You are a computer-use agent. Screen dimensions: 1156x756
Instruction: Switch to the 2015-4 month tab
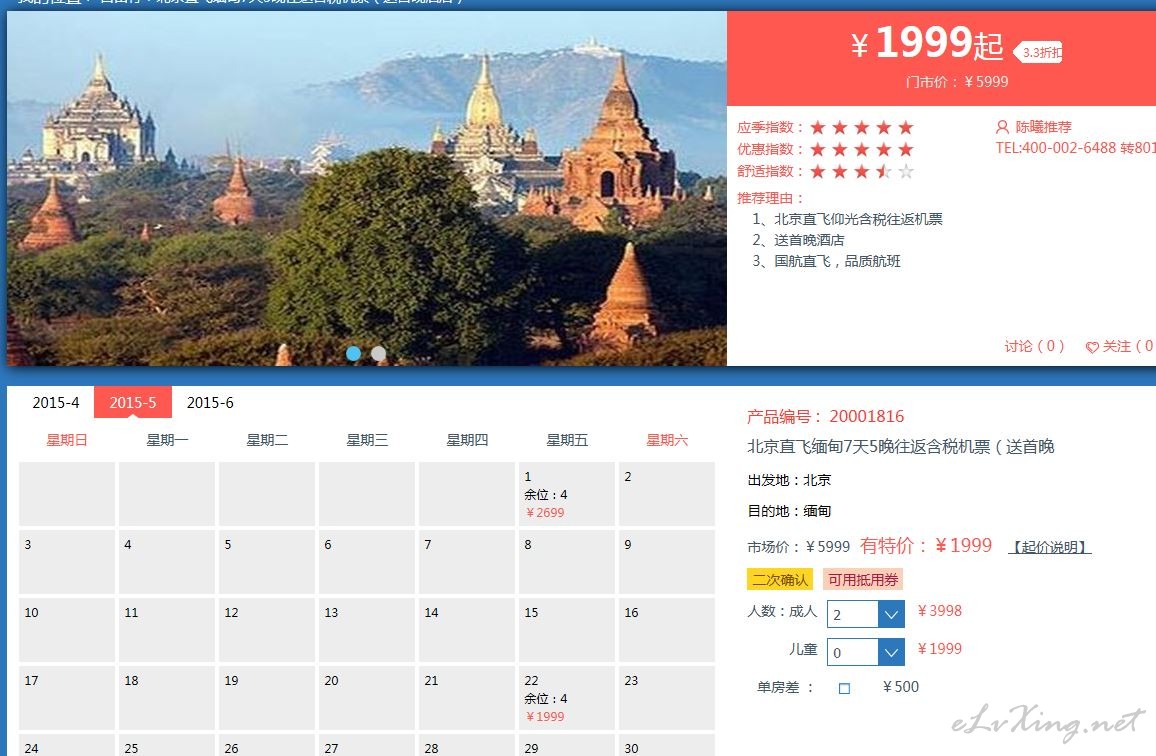click(56, 403)
